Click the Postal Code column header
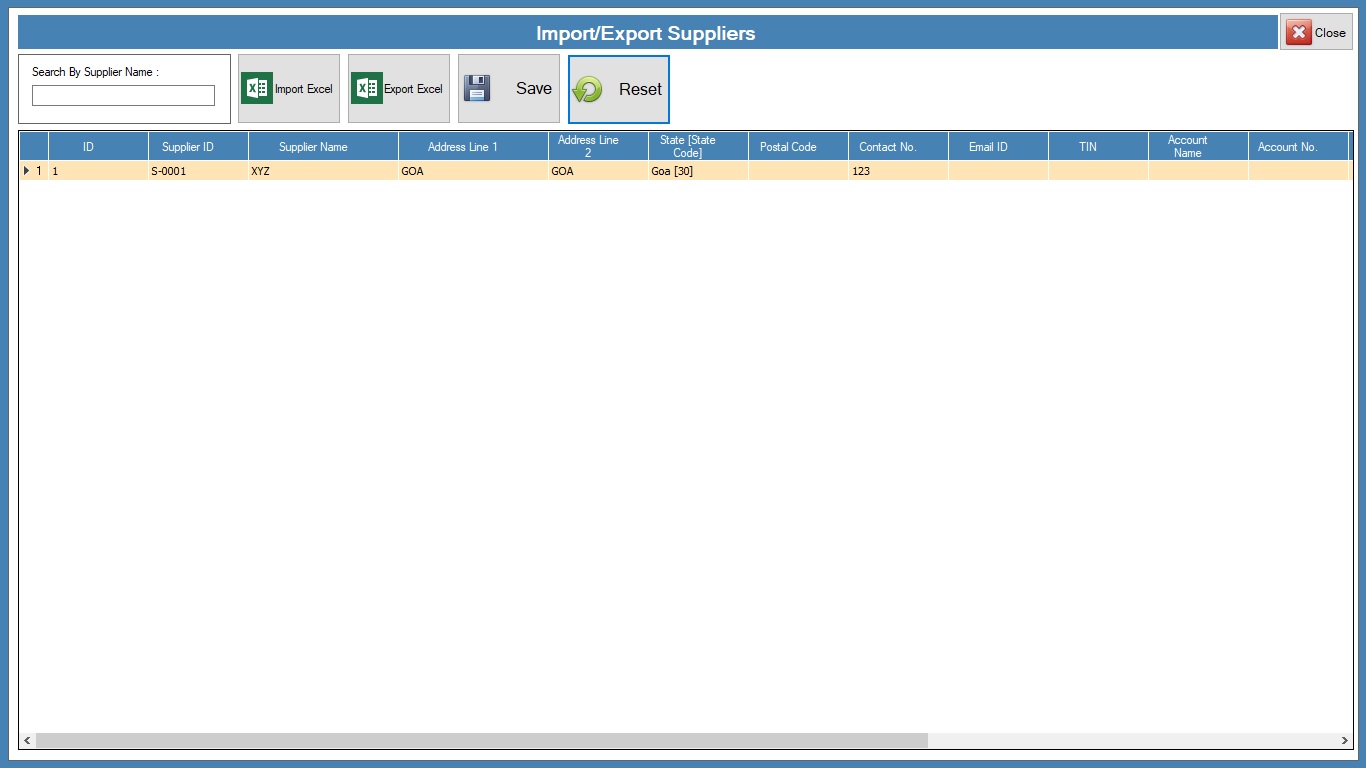The height and width of the screenshot is (768, 1366). pos(788,147)
